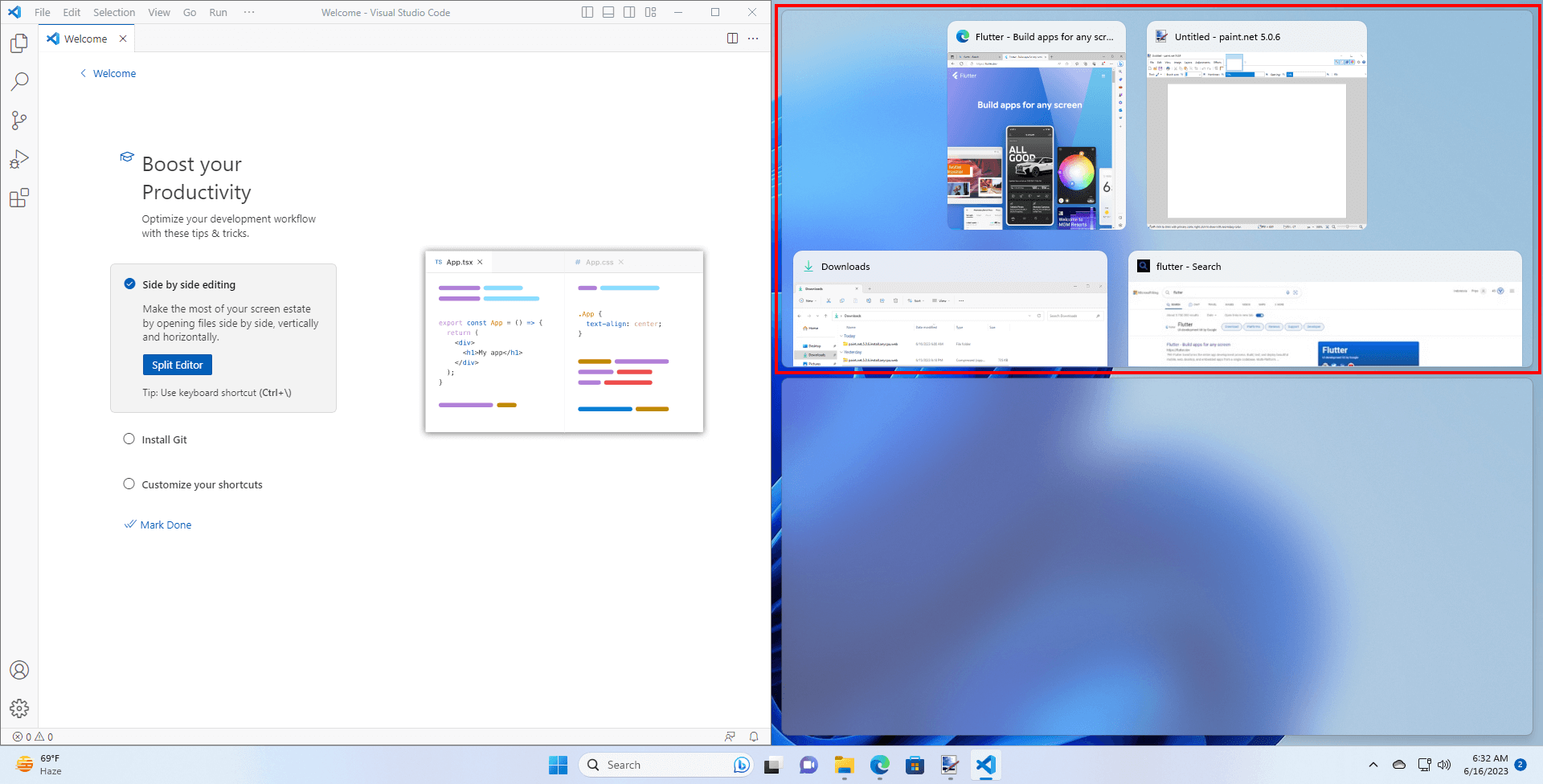
Task: Open notifications bell in the VS Code status bar
Action: pos(754,737)
